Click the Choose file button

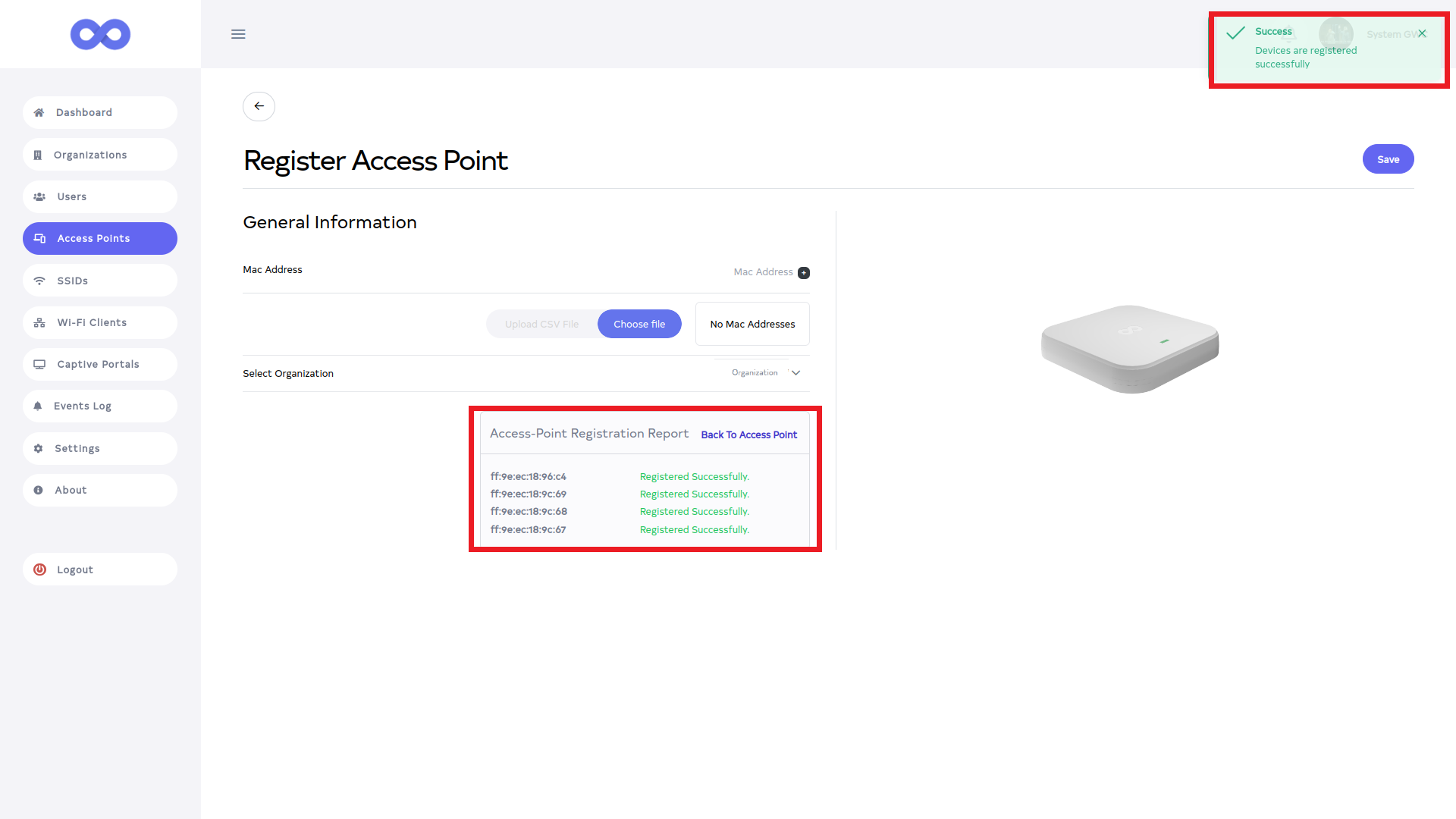tap(639, 324)
